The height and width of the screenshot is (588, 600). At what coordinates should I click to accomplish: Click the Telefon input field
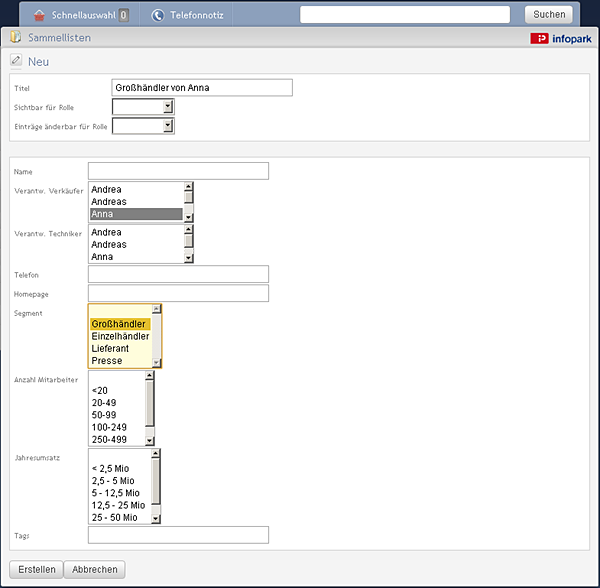pyautogui.click(x=178, y=274)
